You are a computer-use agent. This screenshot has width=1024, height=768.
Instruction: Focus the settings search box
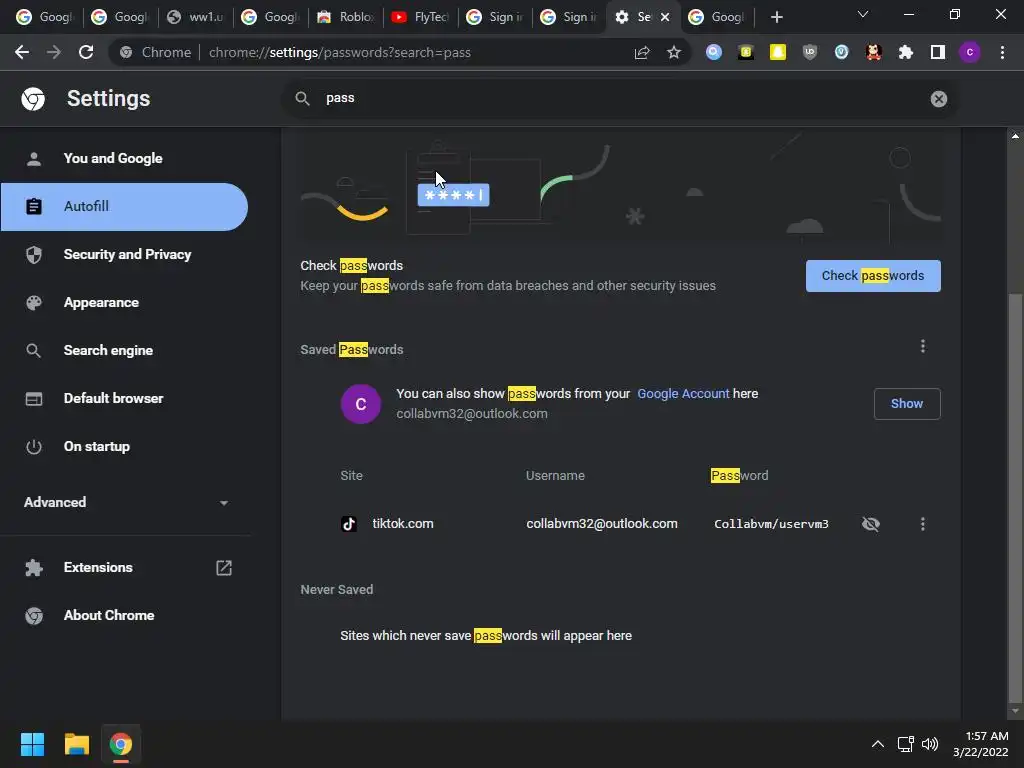click(620, 99)
